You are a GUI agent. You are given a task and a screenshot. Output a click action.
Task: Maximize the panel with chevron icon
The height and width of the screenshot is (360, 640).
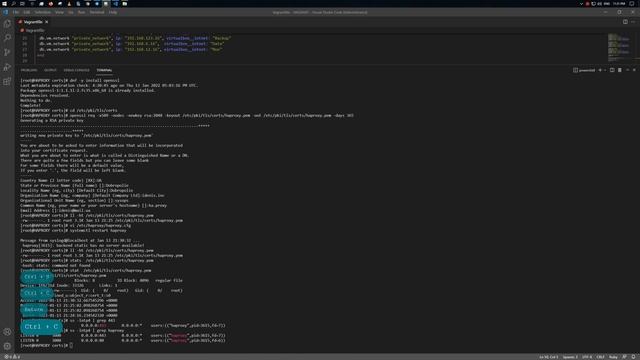click(x=628, y=70)
